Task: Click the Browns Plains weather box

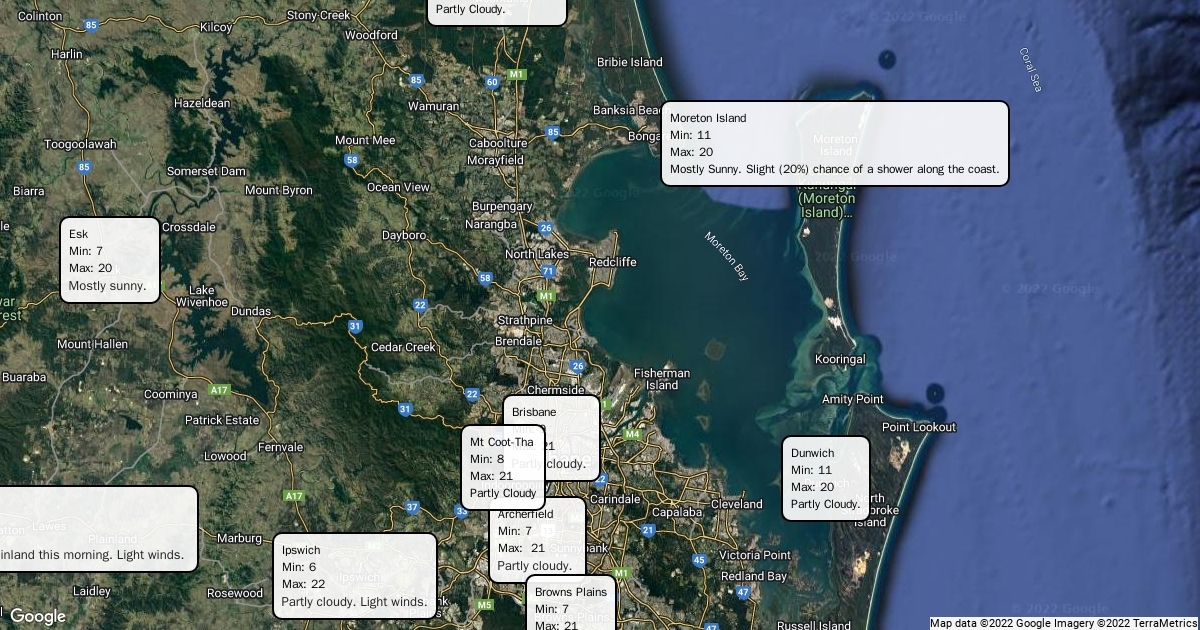Action: (x=570, y=604)
